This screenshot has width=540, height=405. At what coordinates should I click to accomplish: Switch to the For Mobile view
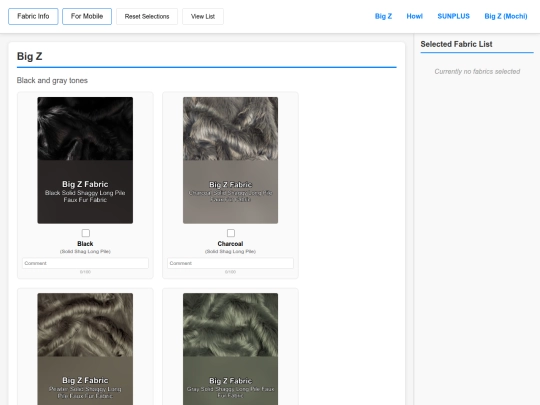(87, 17)
